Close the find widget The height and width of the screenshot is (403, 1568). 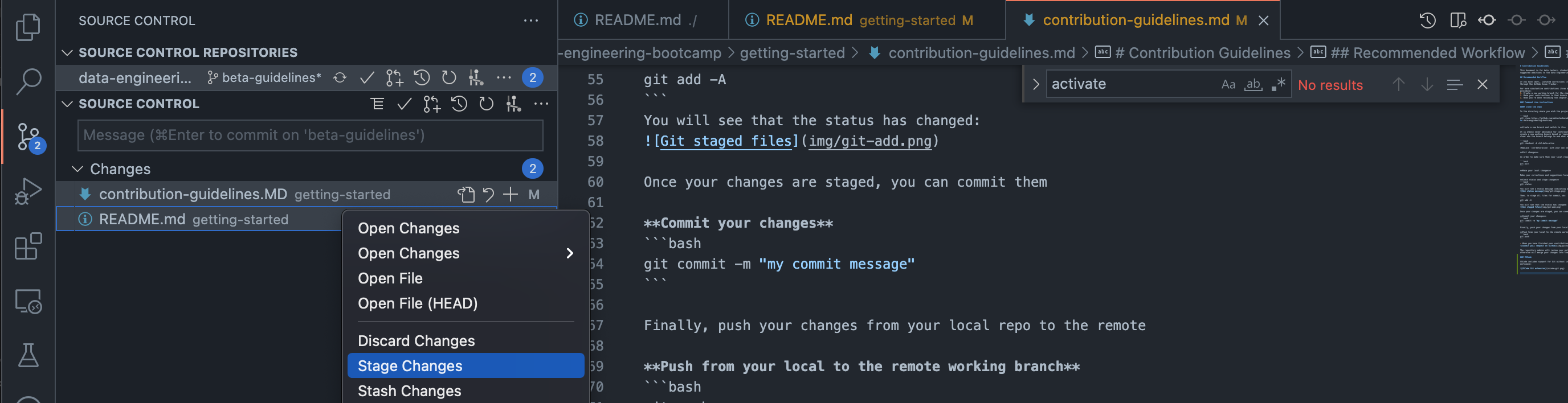pos(1482,84)
